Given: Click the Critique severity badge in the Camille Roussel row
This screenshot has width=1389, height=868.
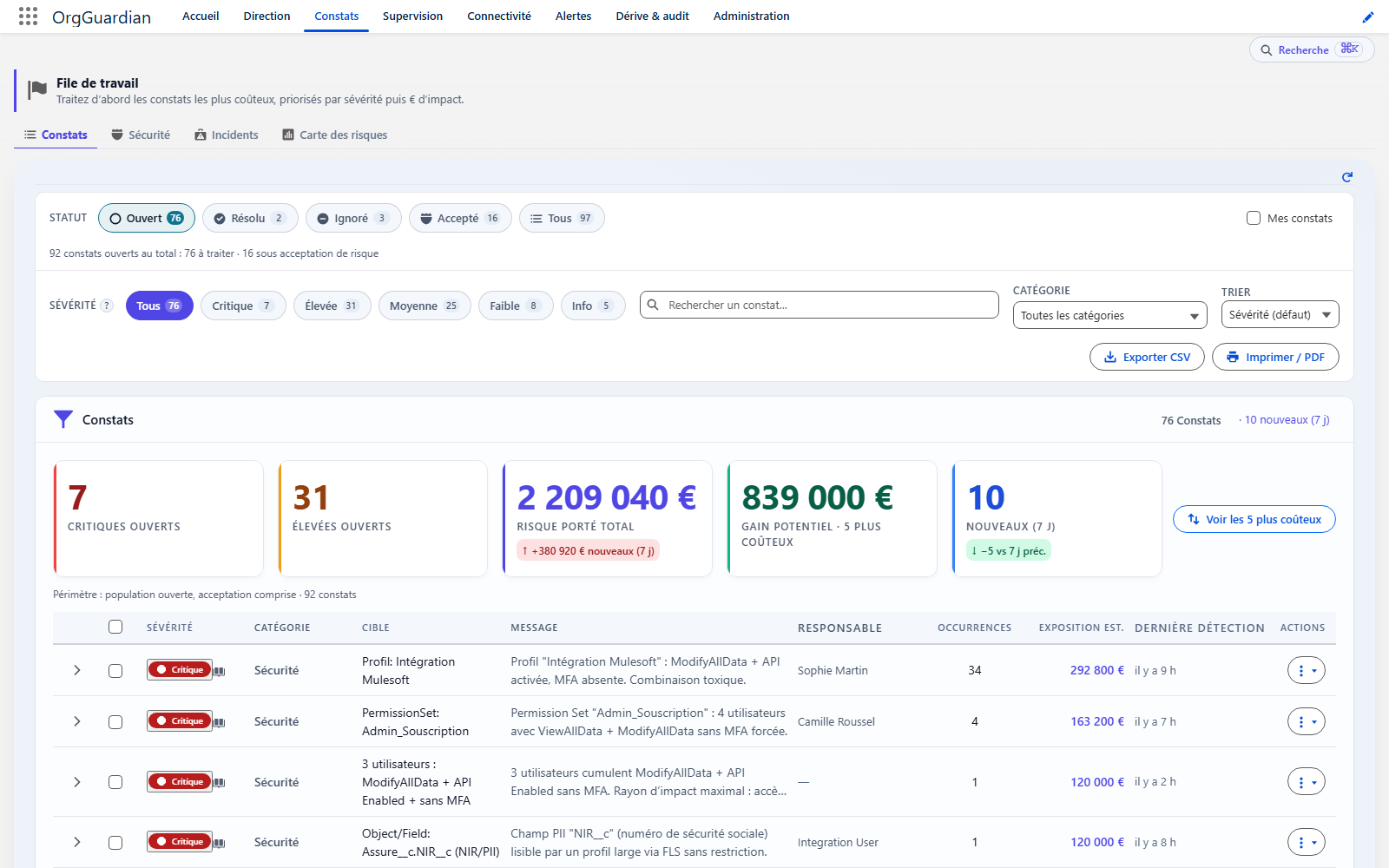Looking at the screenshot, I should 180,721.
